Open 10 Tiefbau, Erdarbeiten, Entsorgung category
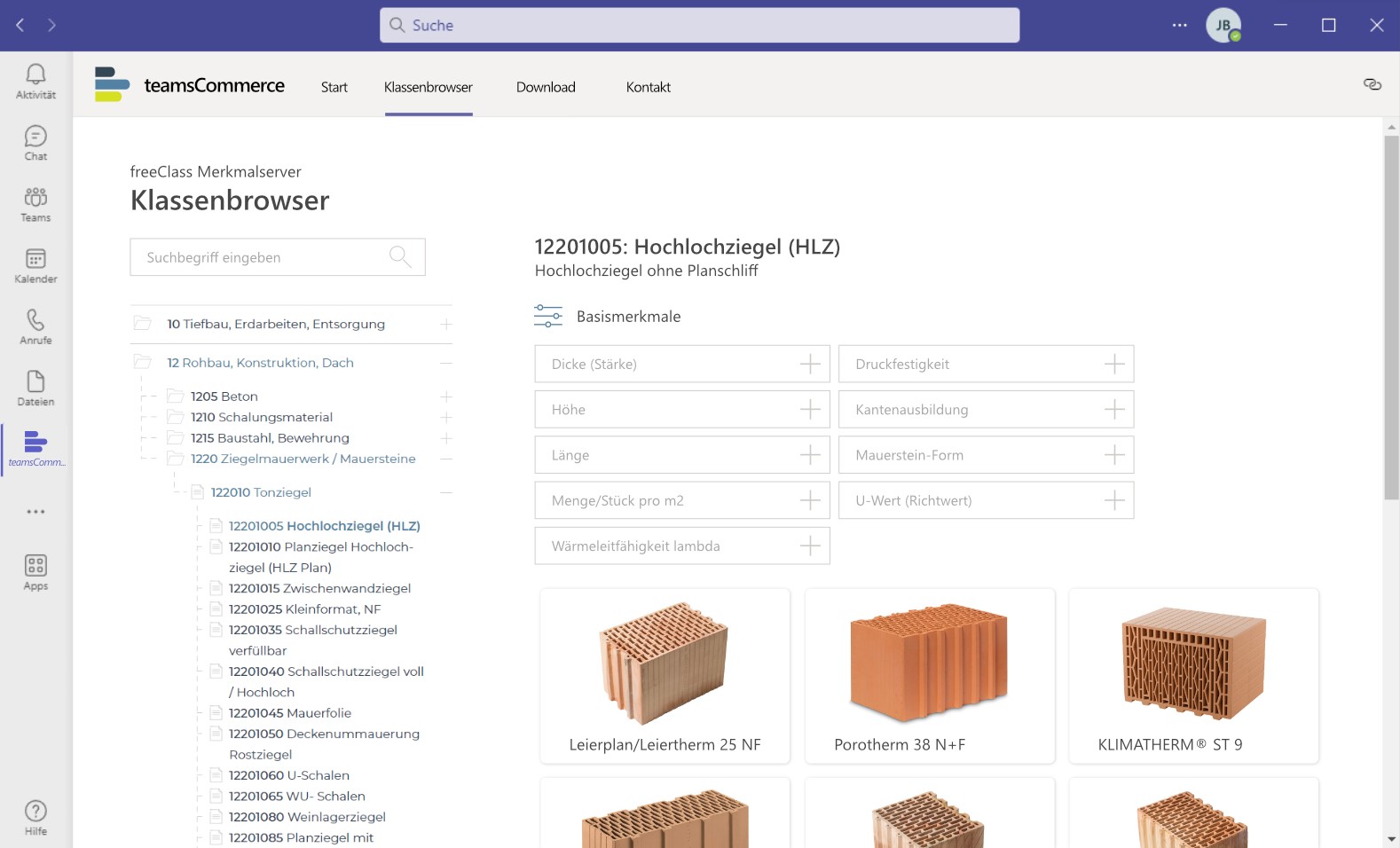 click(x=276, y=325)
